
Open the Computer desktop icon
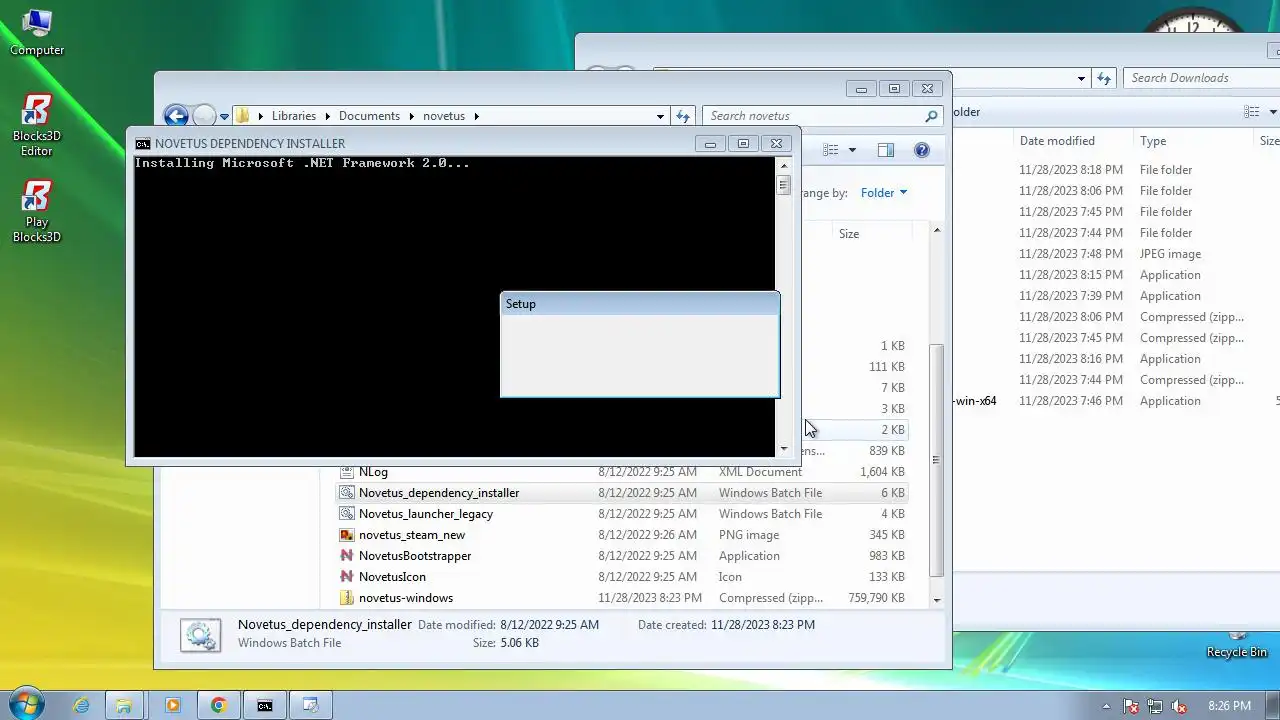click(x=37, y=33)
